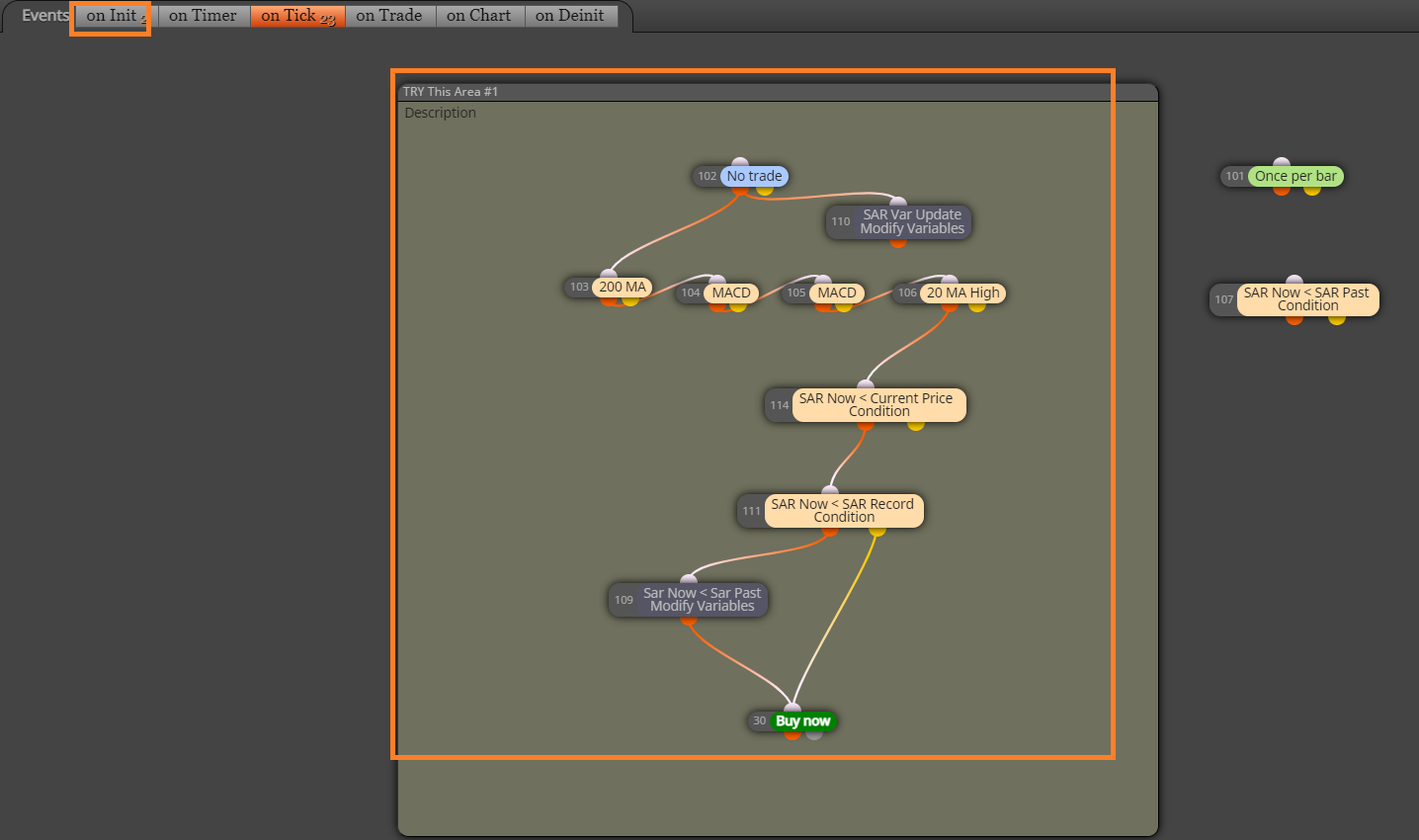This screenshot has width=1419, height=840.
Task: Click block ID number 110
Action: (x=841, y=221)
